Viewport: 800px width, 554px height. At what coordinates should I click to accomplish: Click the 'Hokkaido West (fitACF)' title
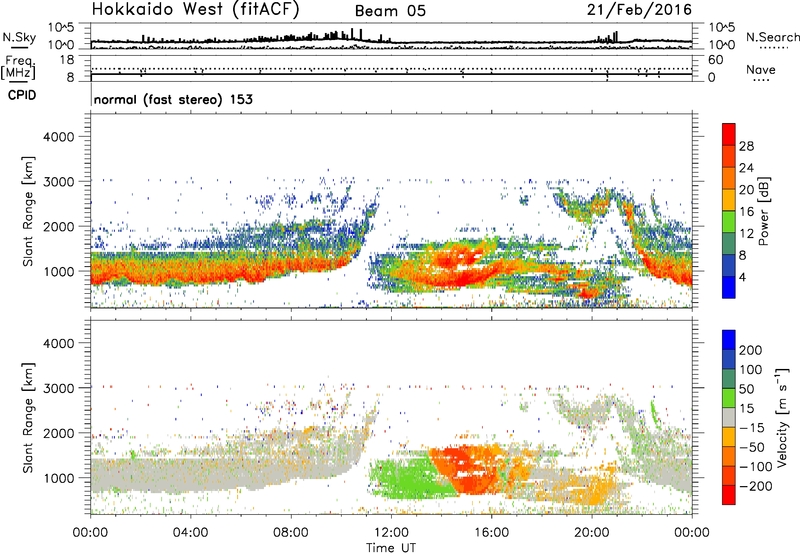(195, 10)
